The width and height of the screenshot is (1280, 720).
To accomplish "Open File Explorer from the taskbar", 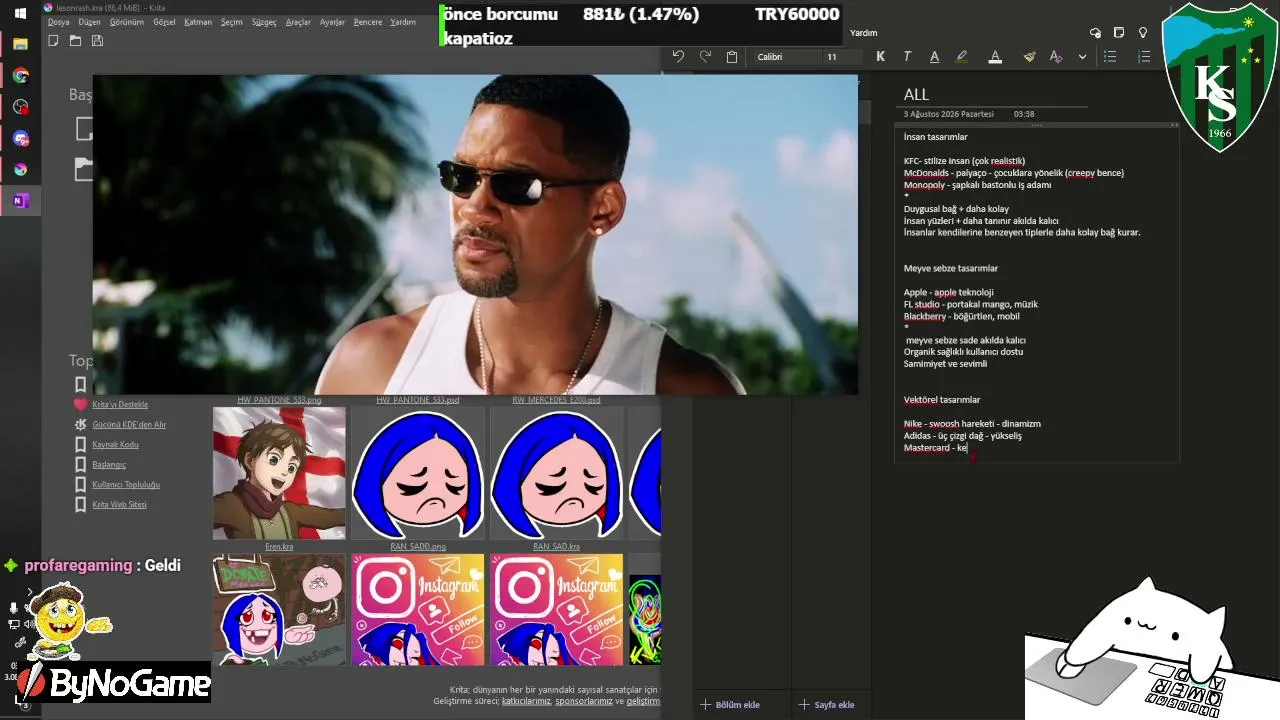I will (x=20, y=44).
